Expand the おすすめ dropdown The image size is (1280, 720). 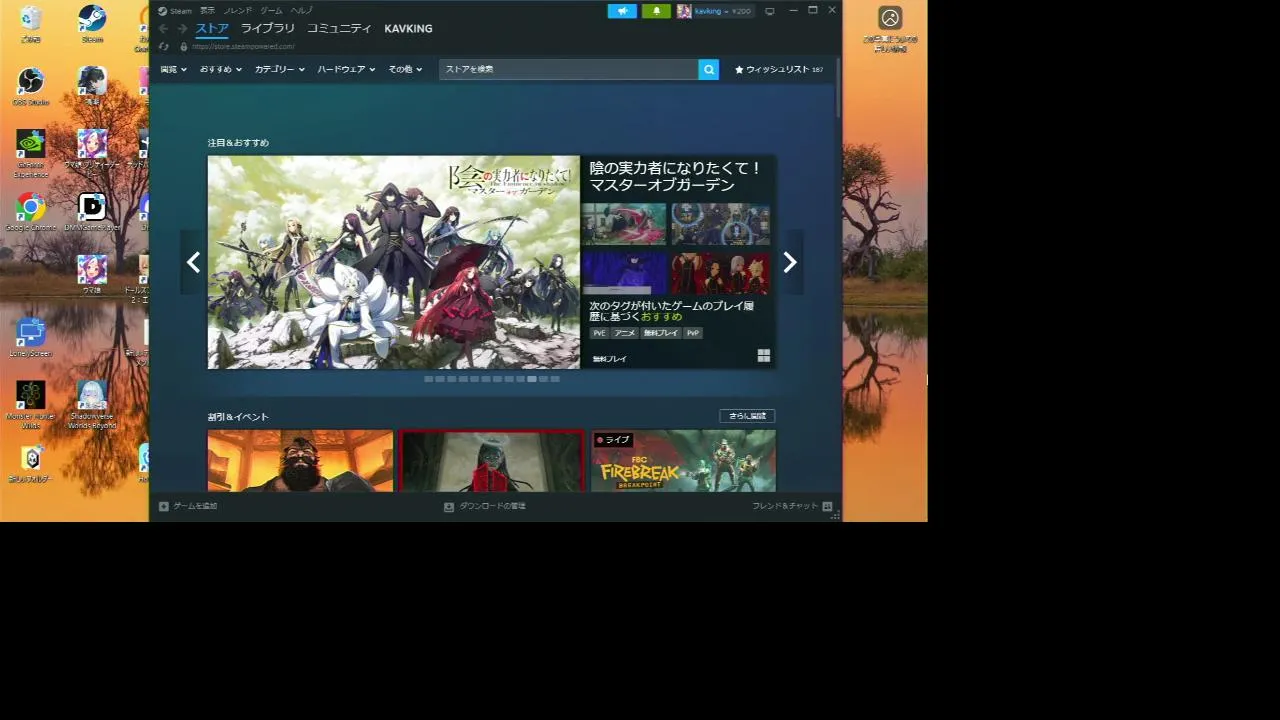[220, 69]
